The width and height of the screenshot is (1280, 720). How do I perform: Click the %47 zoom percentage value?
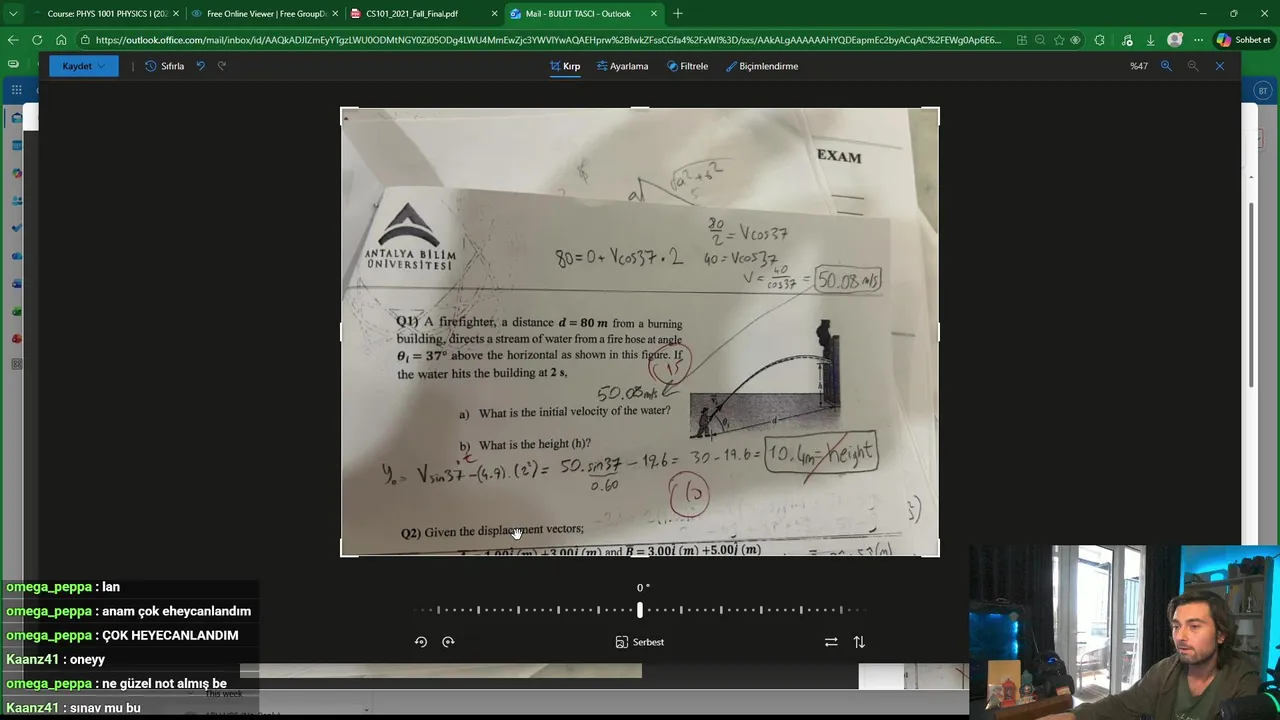[1139, 66]
